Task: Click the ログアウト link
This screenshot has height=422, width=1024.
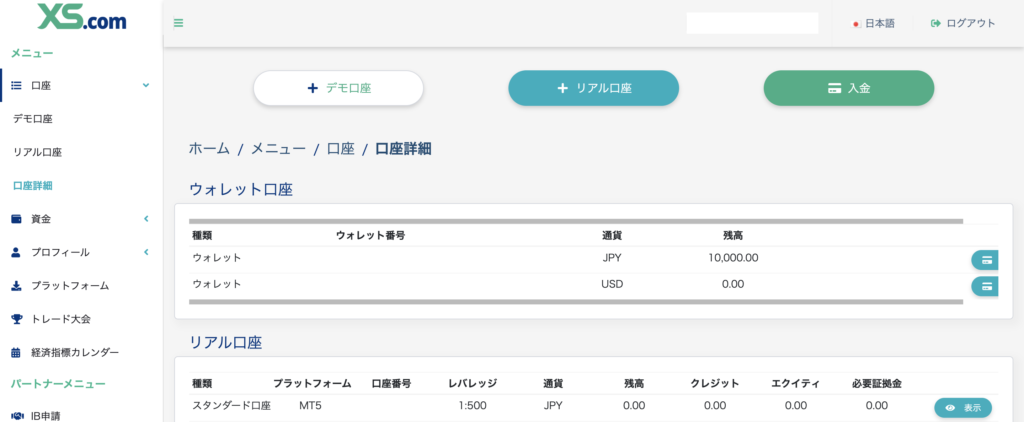Action: (x=962, y=23)
